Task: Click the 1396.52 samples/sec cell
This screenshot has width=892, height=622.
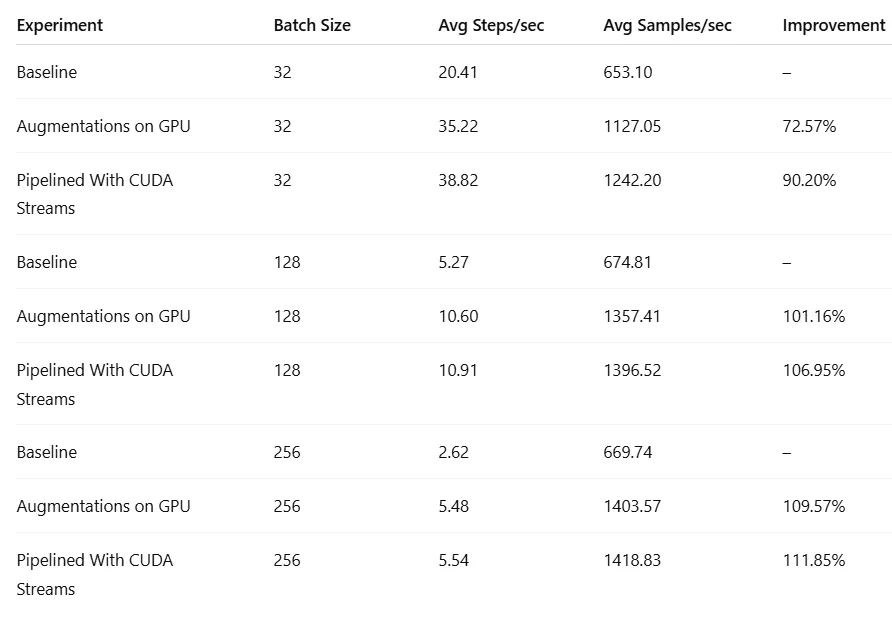Action: point(632,370)
